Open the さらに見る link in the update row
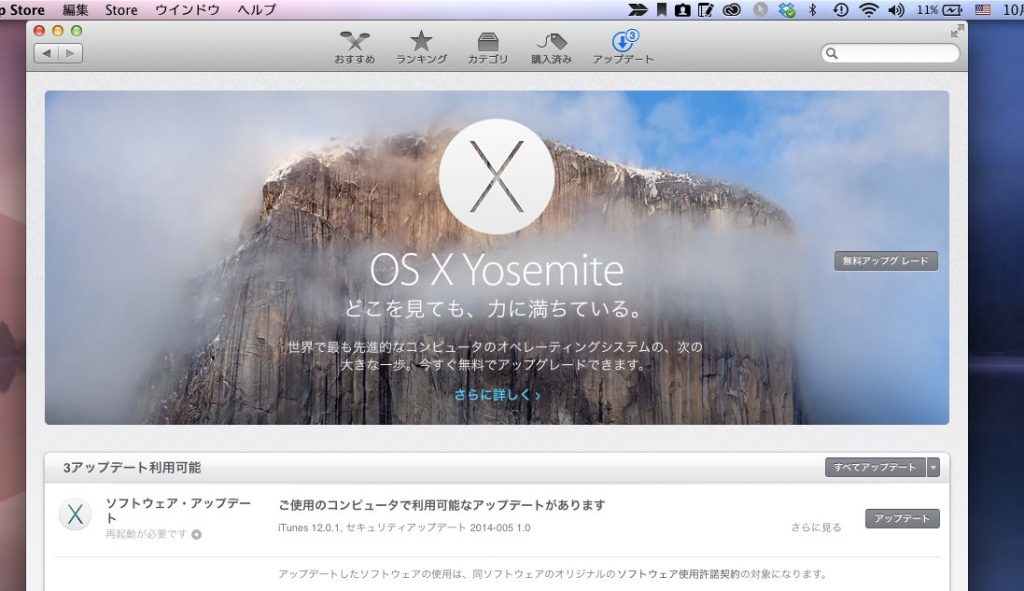1024x591 pixels. (816, 527)
